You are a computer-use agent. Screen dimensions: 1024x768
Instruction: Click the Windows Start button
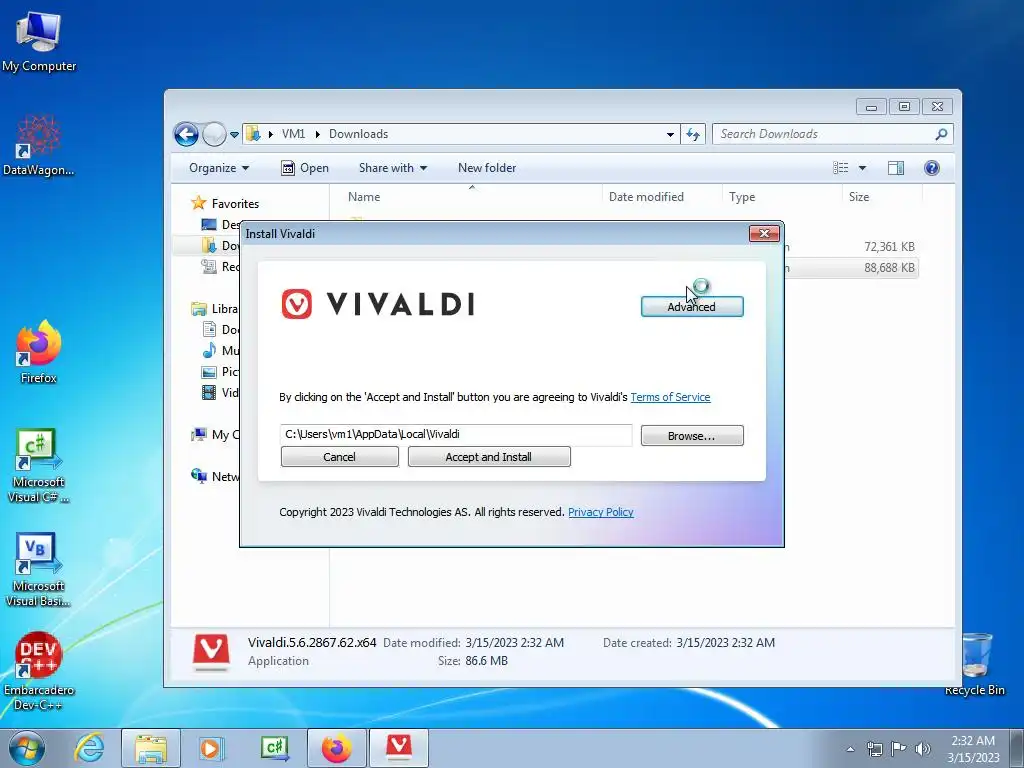click(26, 748)
